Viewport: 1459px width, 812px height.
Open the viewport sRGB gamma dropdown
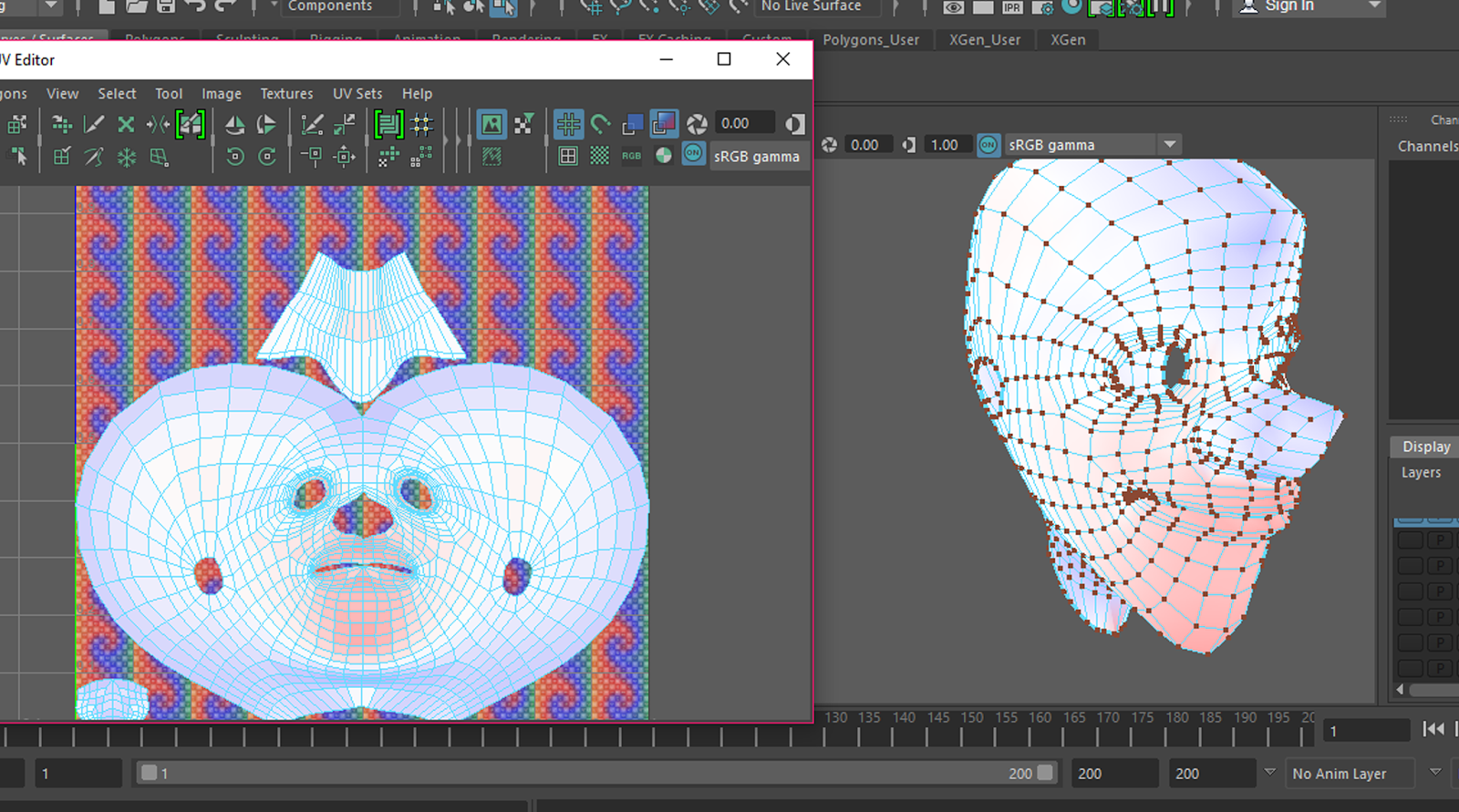1169,145
